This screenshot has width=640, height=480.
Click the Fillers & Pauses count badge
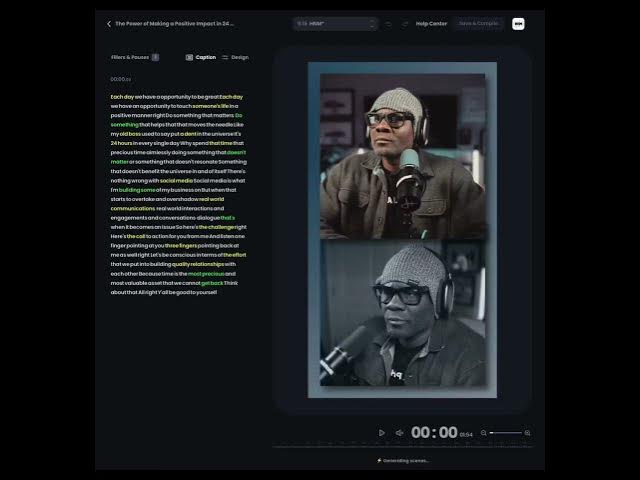tap(155, 57)
